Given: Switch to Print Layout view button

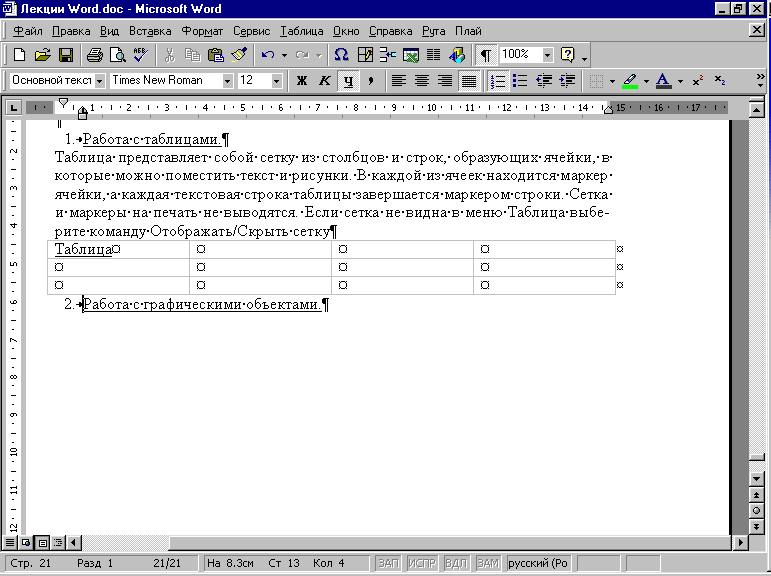Looking at the screenshot, I should (x=43, y=543).
